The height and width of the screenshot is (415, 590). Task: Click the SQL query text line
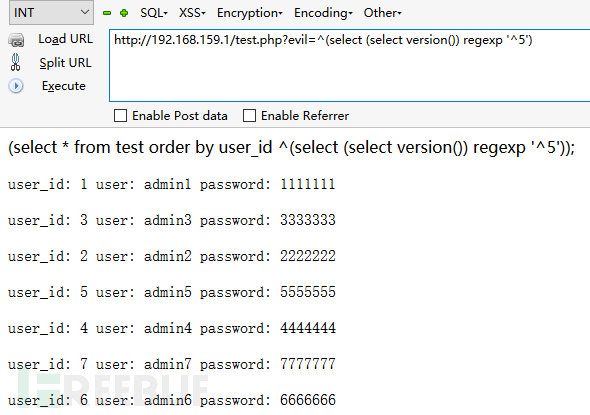(291, 147)
